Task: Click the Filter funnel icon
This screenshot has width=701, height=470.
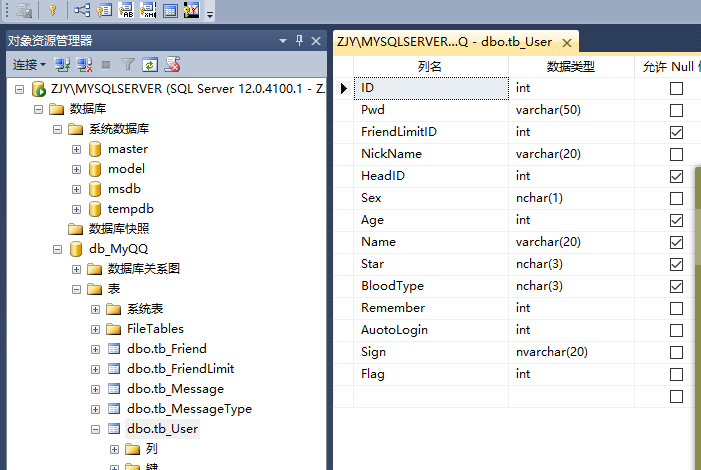Action: (128, 65)
